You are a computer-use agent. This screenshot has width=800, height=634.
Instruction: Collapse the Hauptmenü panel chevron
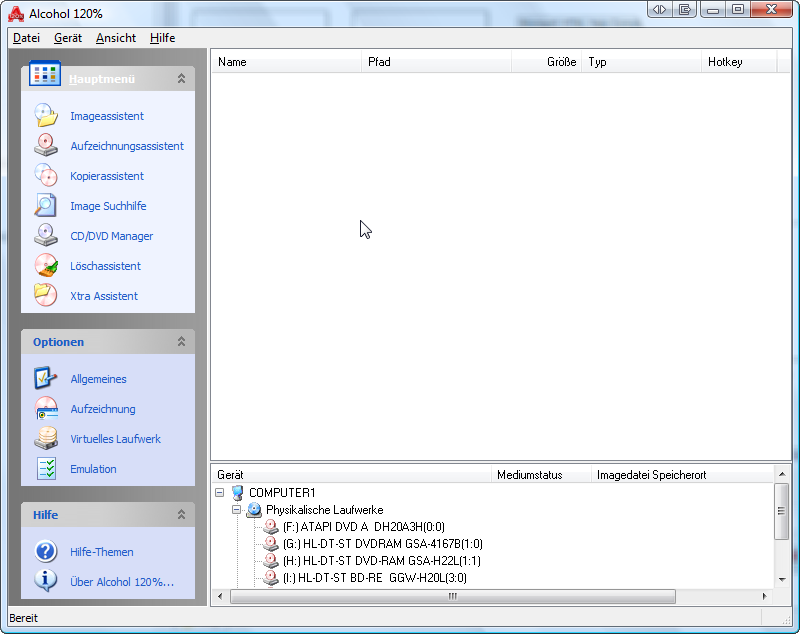pyautogui.click(x=181, y=79)
